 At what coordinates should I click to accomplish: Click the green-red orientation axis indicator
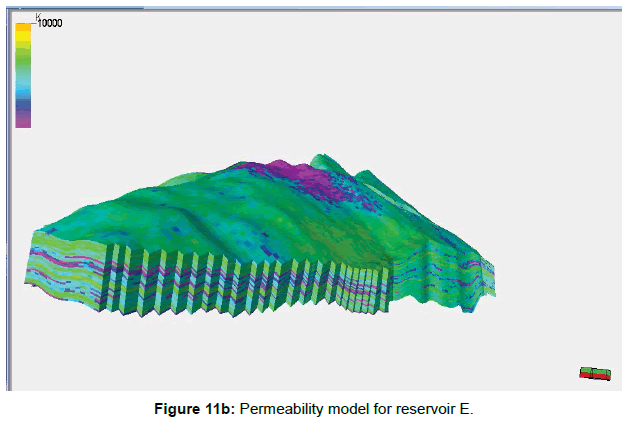click(595, 373)
